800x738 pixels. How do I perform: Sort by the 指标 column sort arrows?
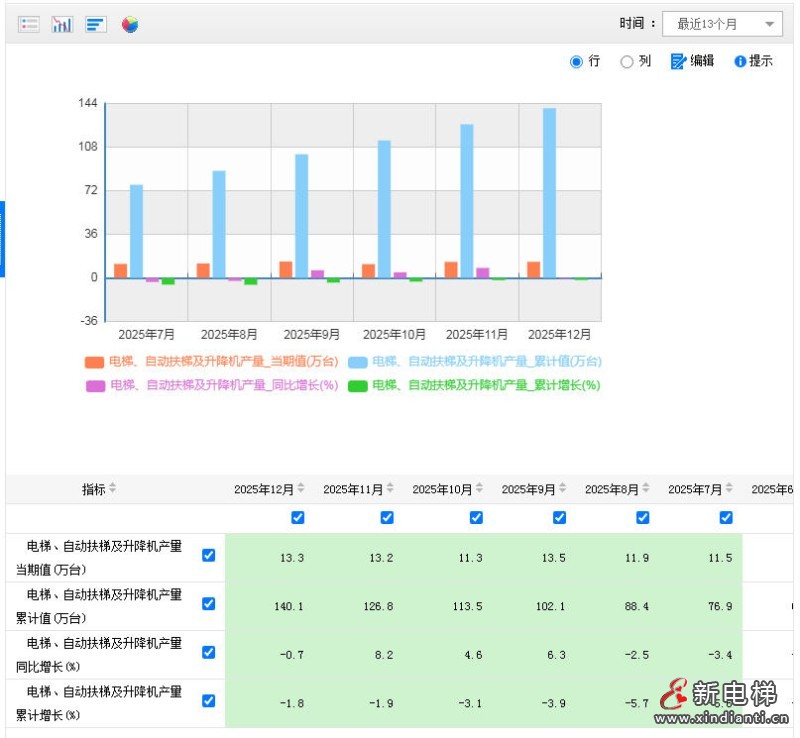113,489
